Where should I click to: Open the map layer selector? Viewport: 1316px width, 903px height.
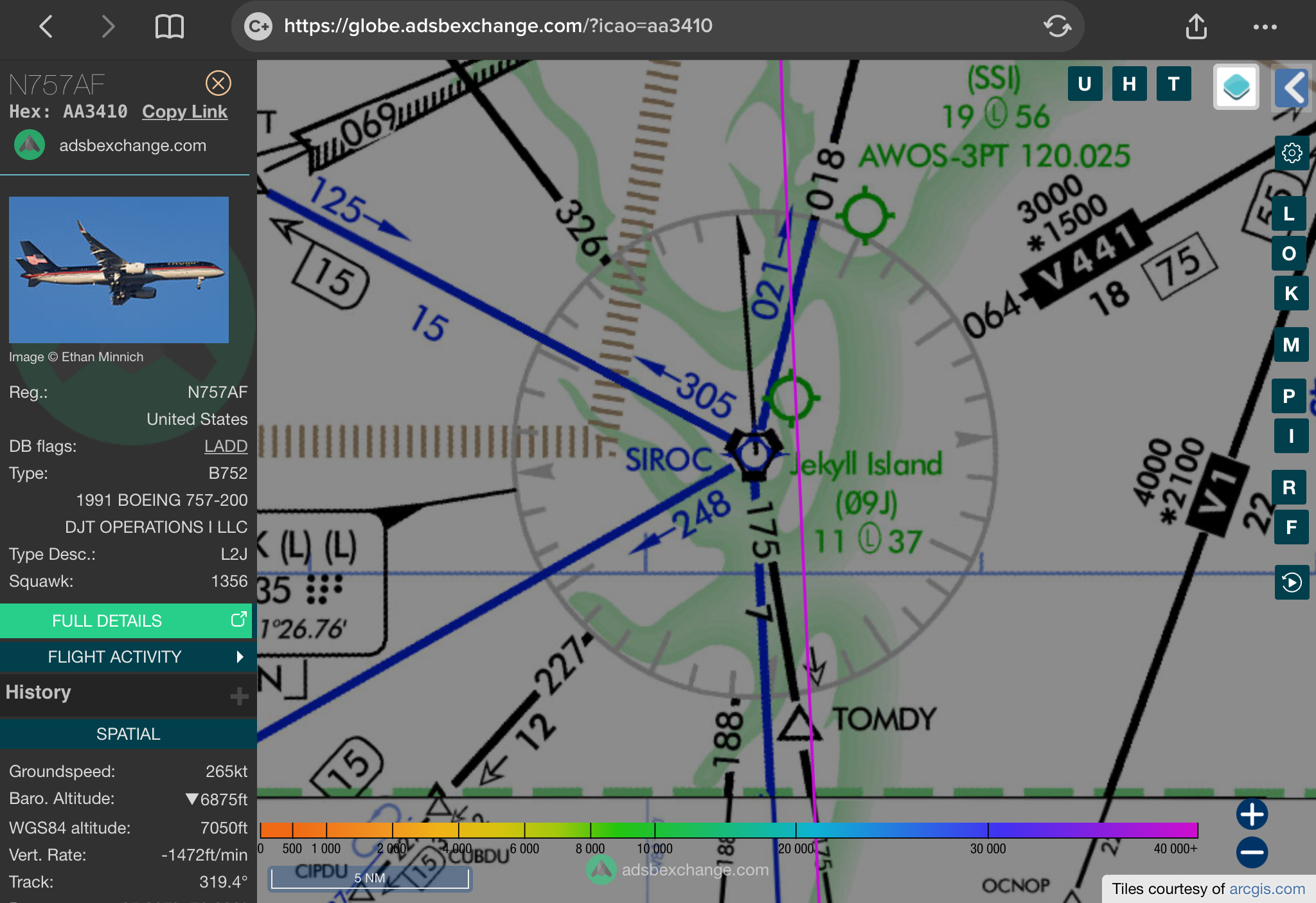coord(1236,87)
